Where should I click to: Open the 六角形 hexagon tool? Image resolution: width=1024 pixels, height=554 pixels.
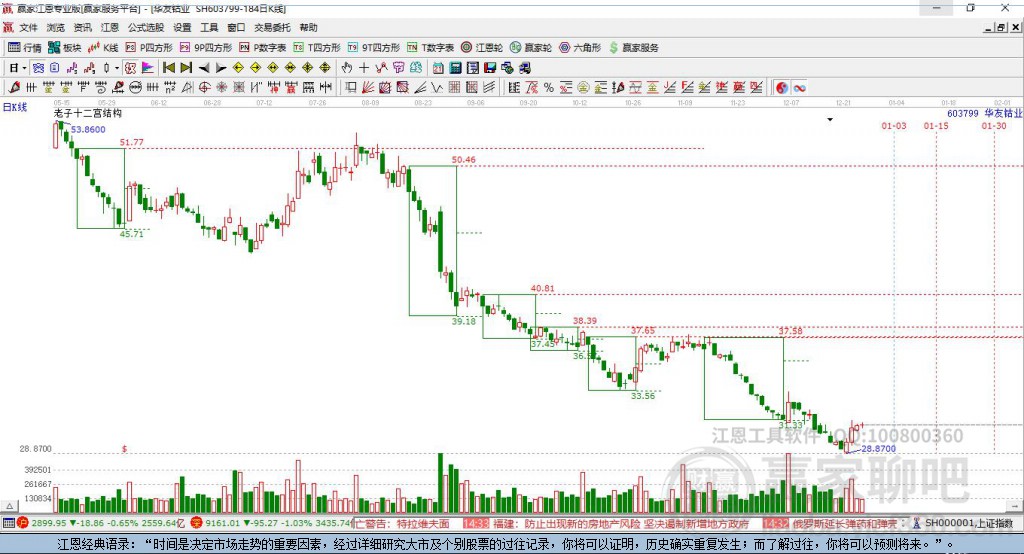coord(580,48)
